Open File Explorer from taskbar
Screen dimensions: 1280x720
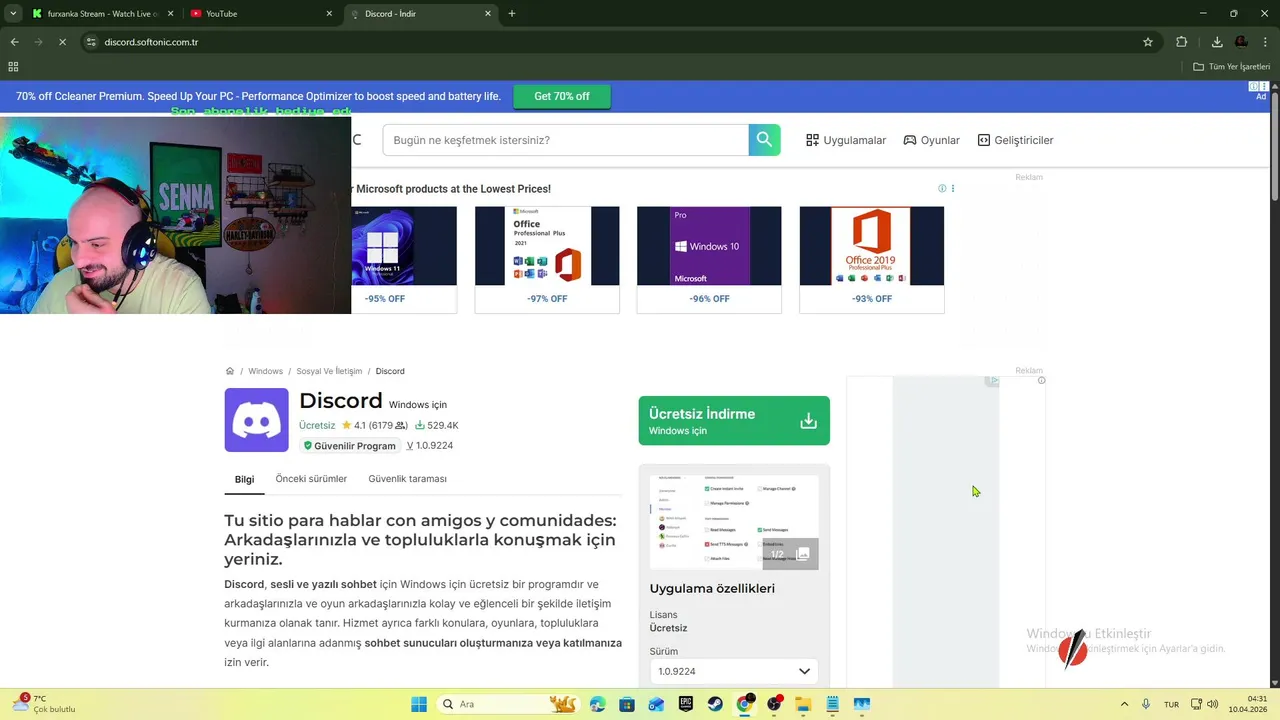(803, 704)
